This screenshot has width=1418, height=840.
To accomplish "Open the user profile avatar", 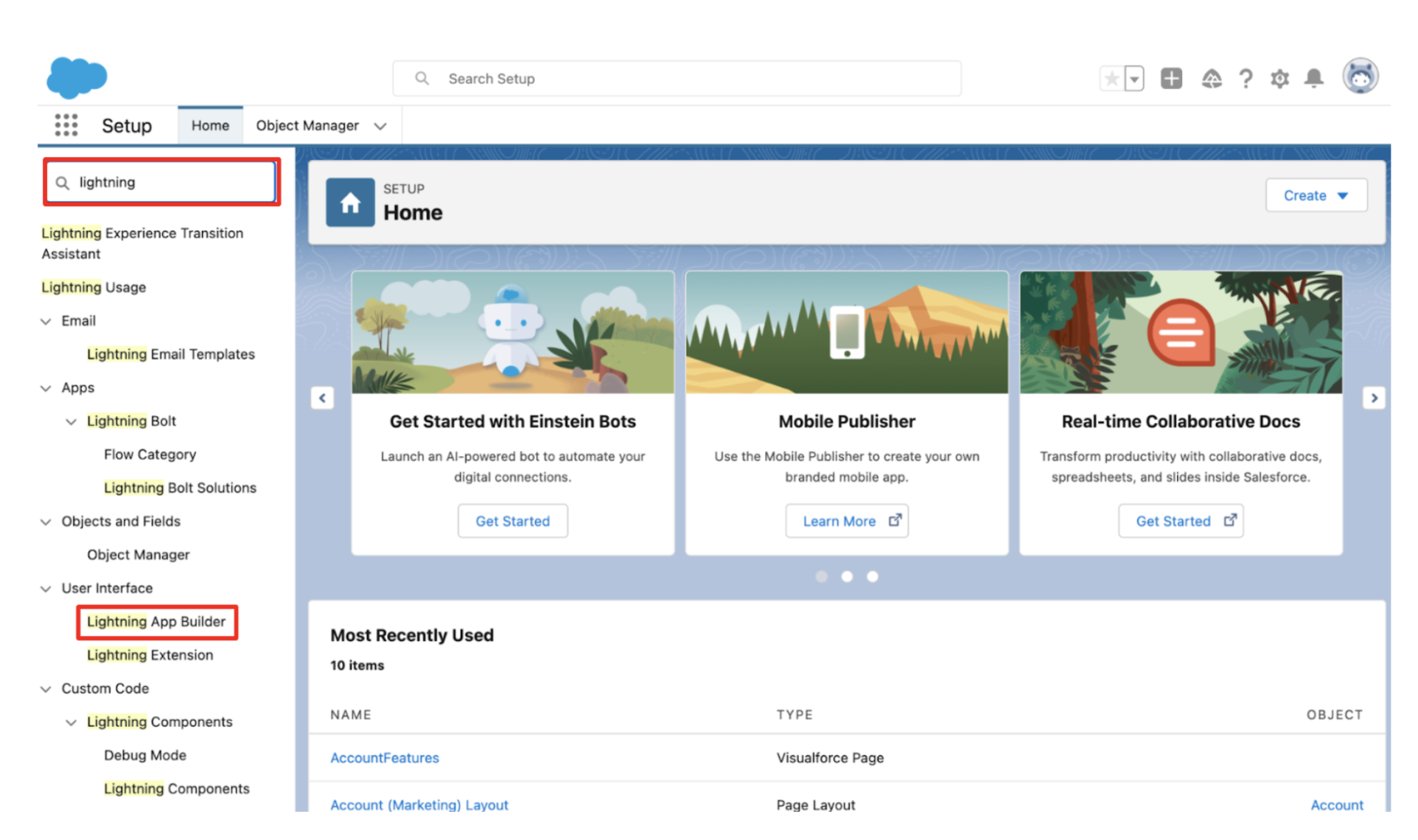I will [x=1361, y=77].
